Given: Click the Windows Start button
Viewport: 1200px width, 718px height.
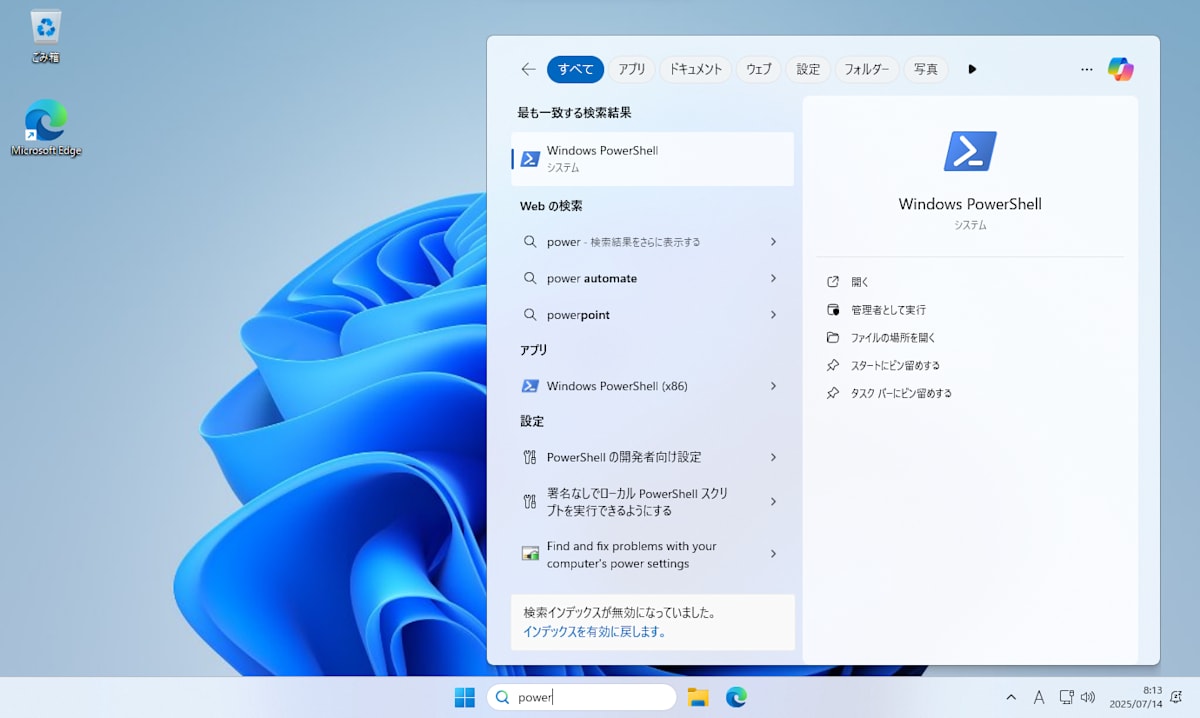Looking at the screenshot, I should coord(465,697).
